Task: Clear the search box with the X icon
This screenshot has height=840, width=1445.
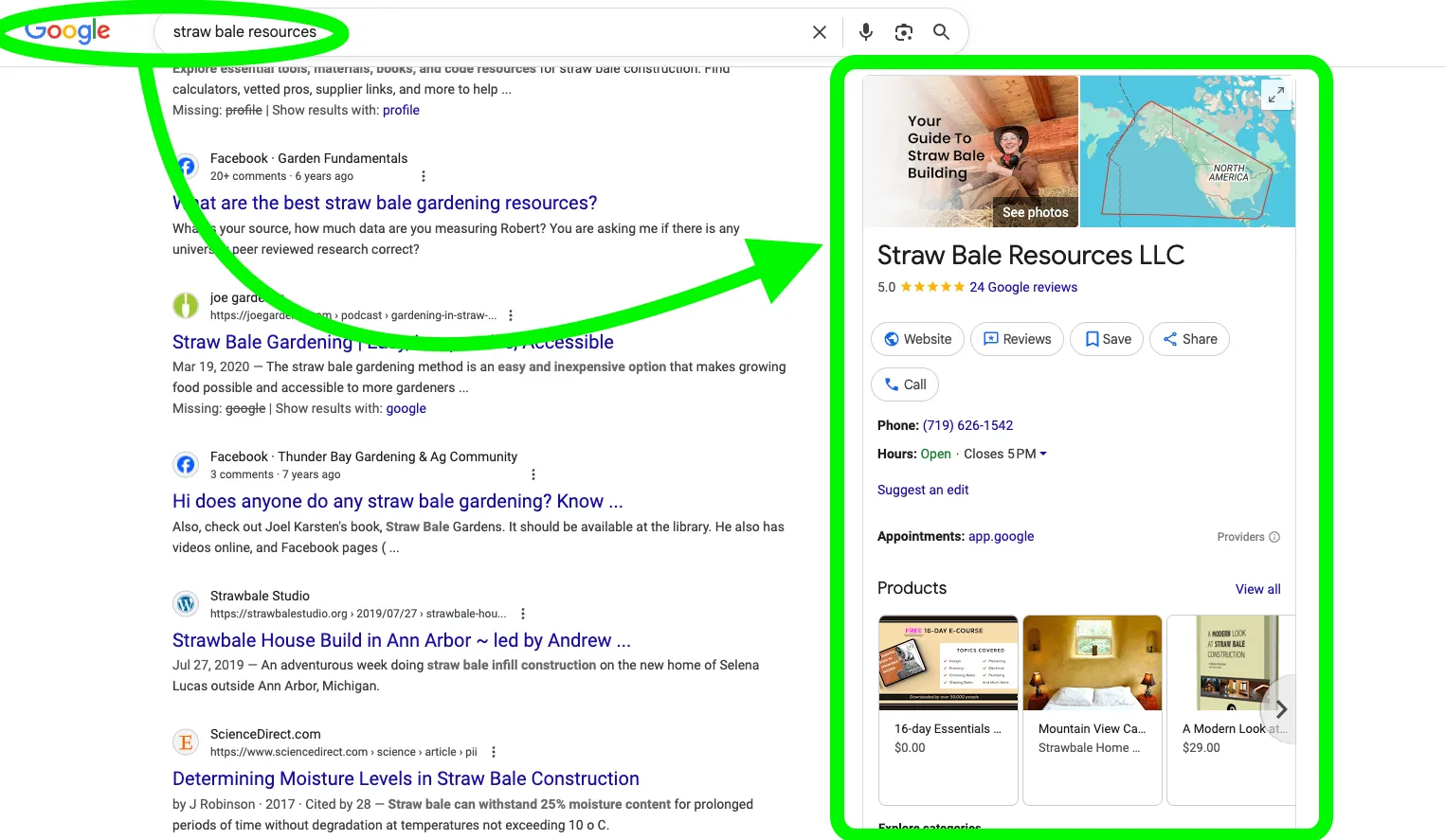Action: click(820, 32)
